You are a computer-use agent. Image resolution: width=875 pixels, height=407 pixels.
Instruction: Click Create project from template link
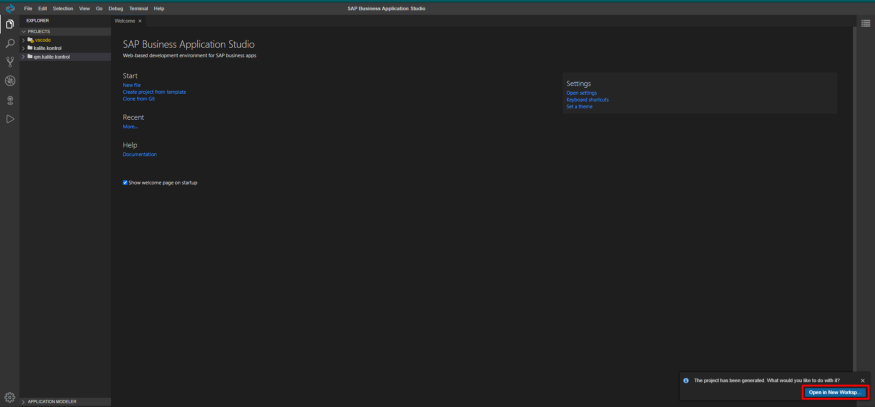click(x=155, y=92)
